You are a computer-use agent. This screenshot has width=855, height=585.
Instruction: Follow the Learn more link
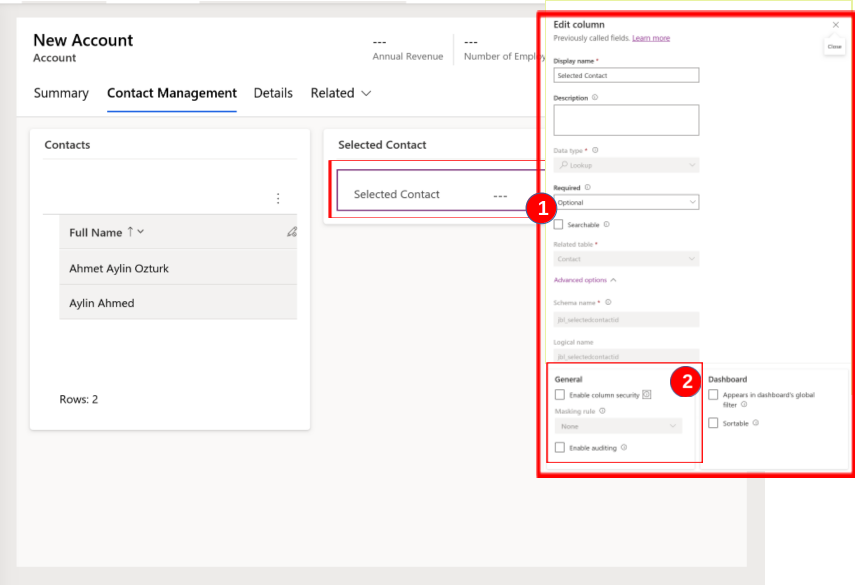pyautogui.click(x=651, y=37)
